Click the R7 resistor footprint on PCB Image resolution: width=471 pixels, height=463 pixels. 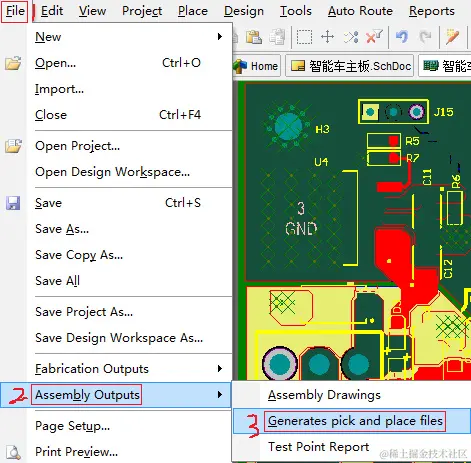point(383,158)
